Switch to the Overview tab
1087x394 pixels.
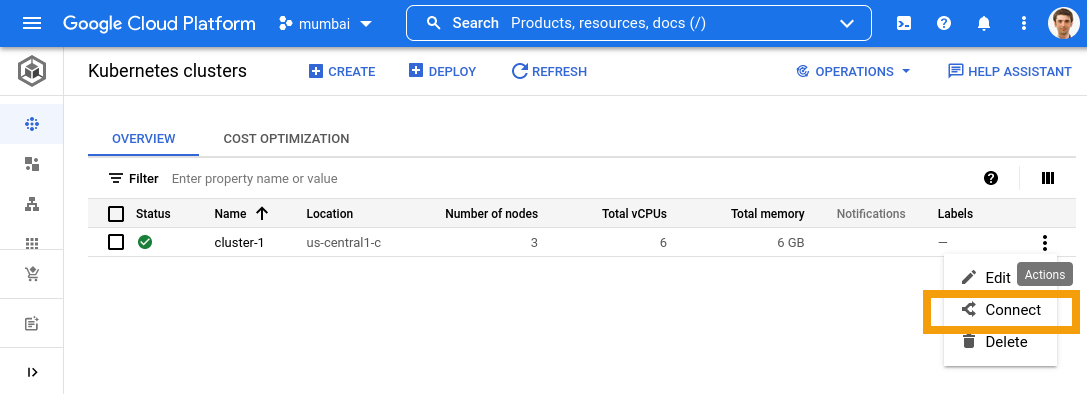click(144, 139)
